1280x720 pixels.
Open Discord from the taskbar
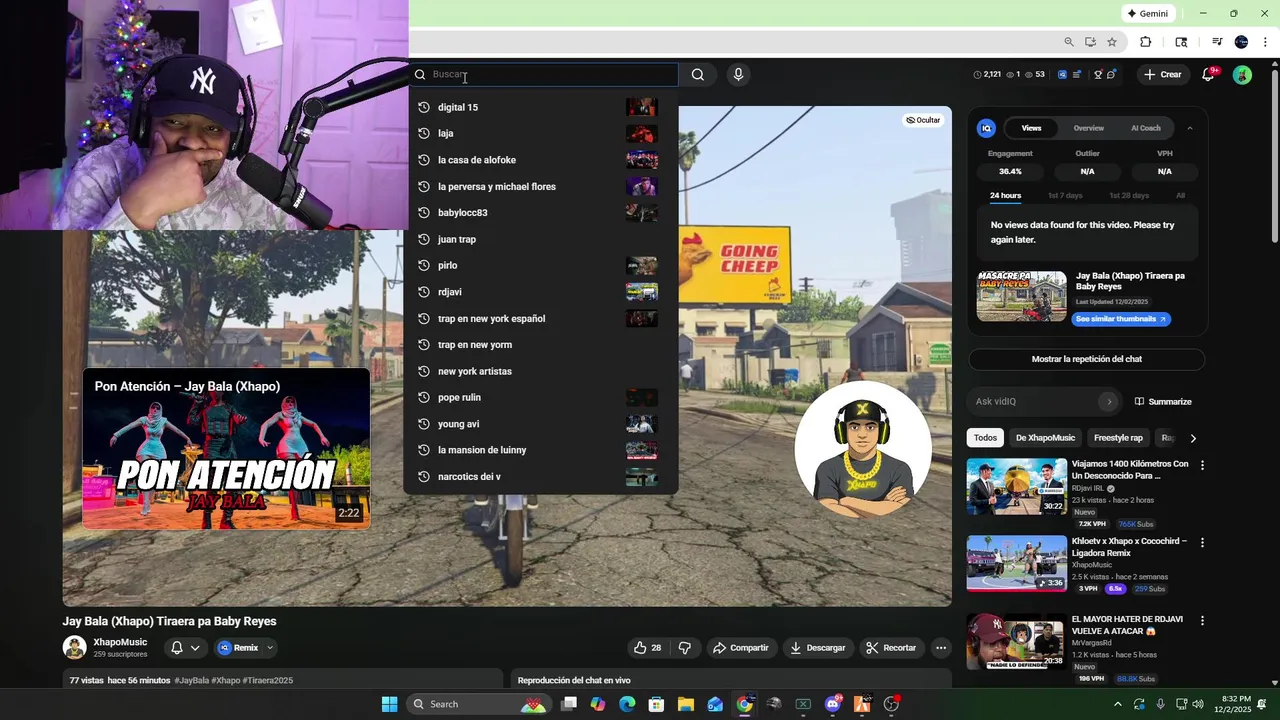tap(833, 704)
